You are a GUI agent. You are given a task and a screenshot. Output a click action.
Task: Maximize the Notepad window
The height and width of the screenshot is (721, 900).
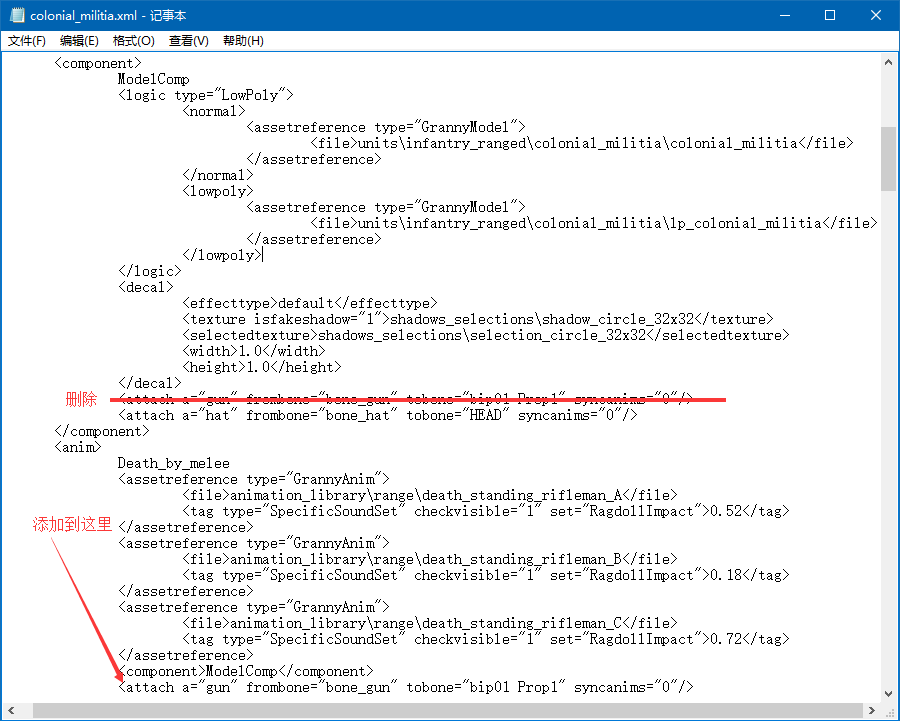(830, 15)
